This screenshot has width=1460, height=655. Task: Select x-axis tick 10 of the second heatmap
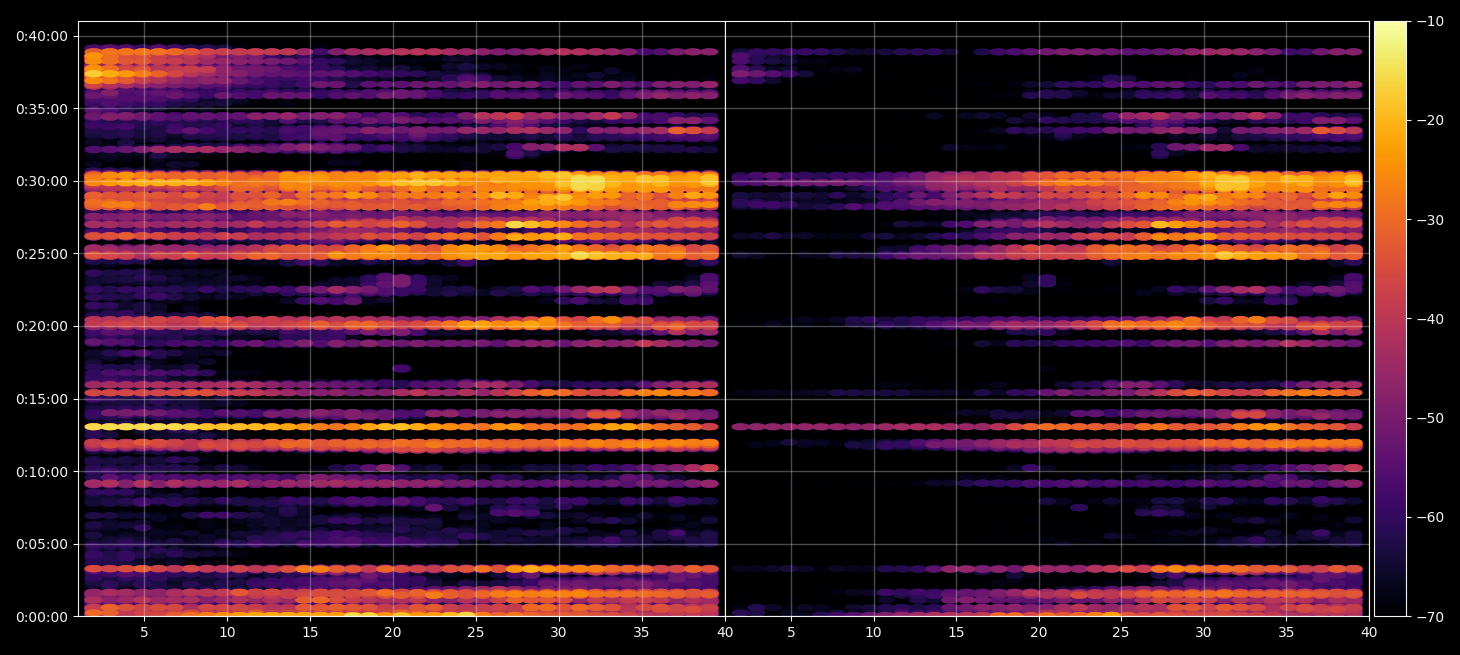coord(874,632)
